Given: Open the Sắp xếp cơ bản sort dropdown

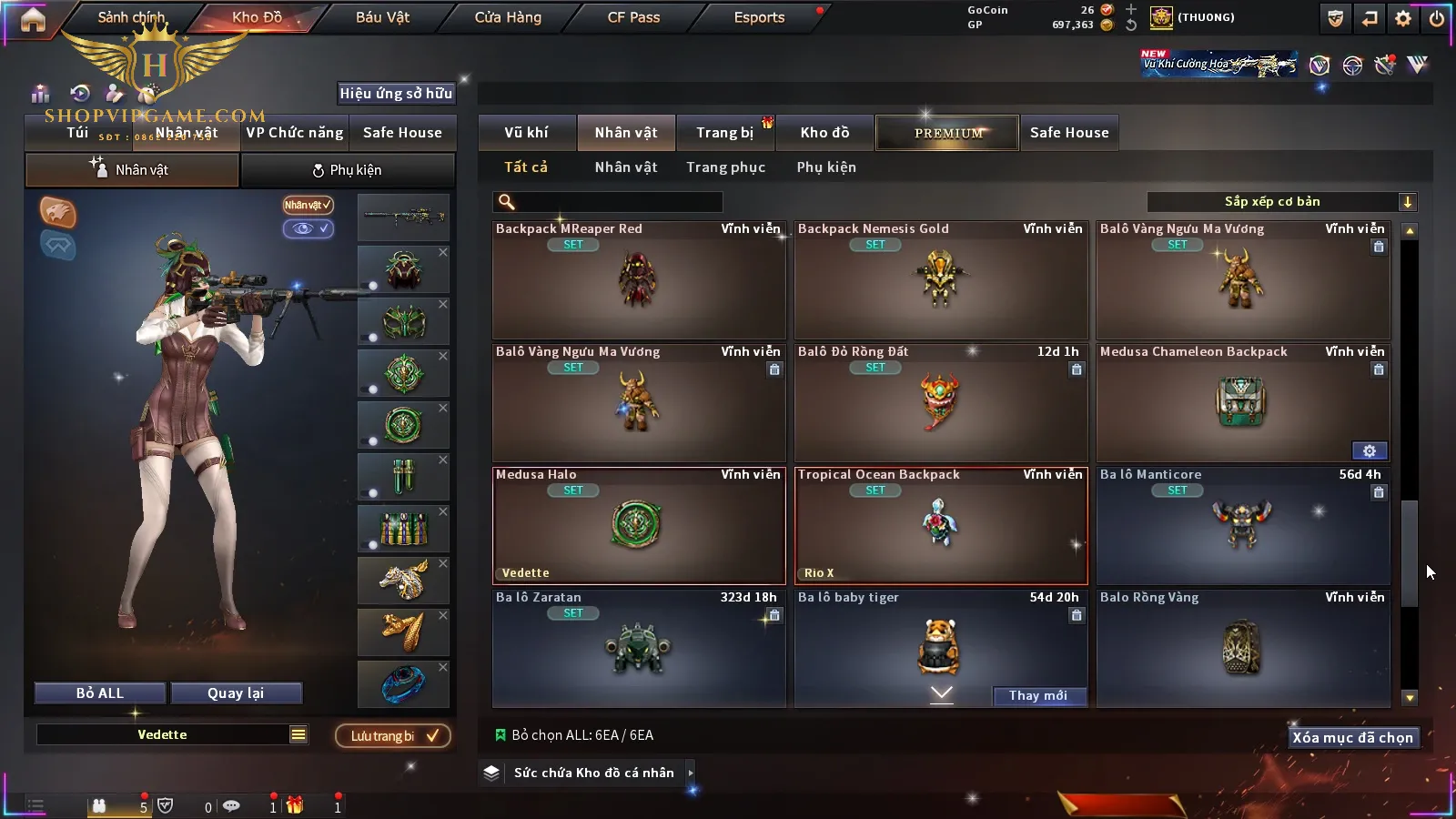Looking at the screenshot, I should [1281, 202].
